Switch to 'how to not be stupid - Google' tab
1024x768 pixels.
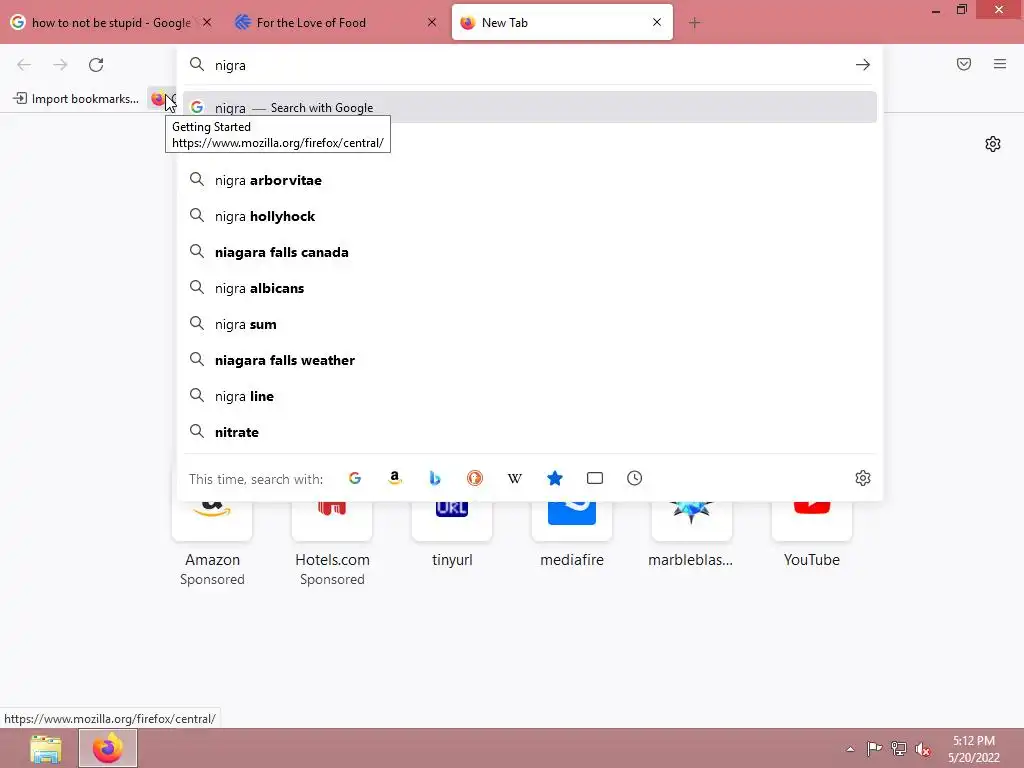click(x=111, y=23)
